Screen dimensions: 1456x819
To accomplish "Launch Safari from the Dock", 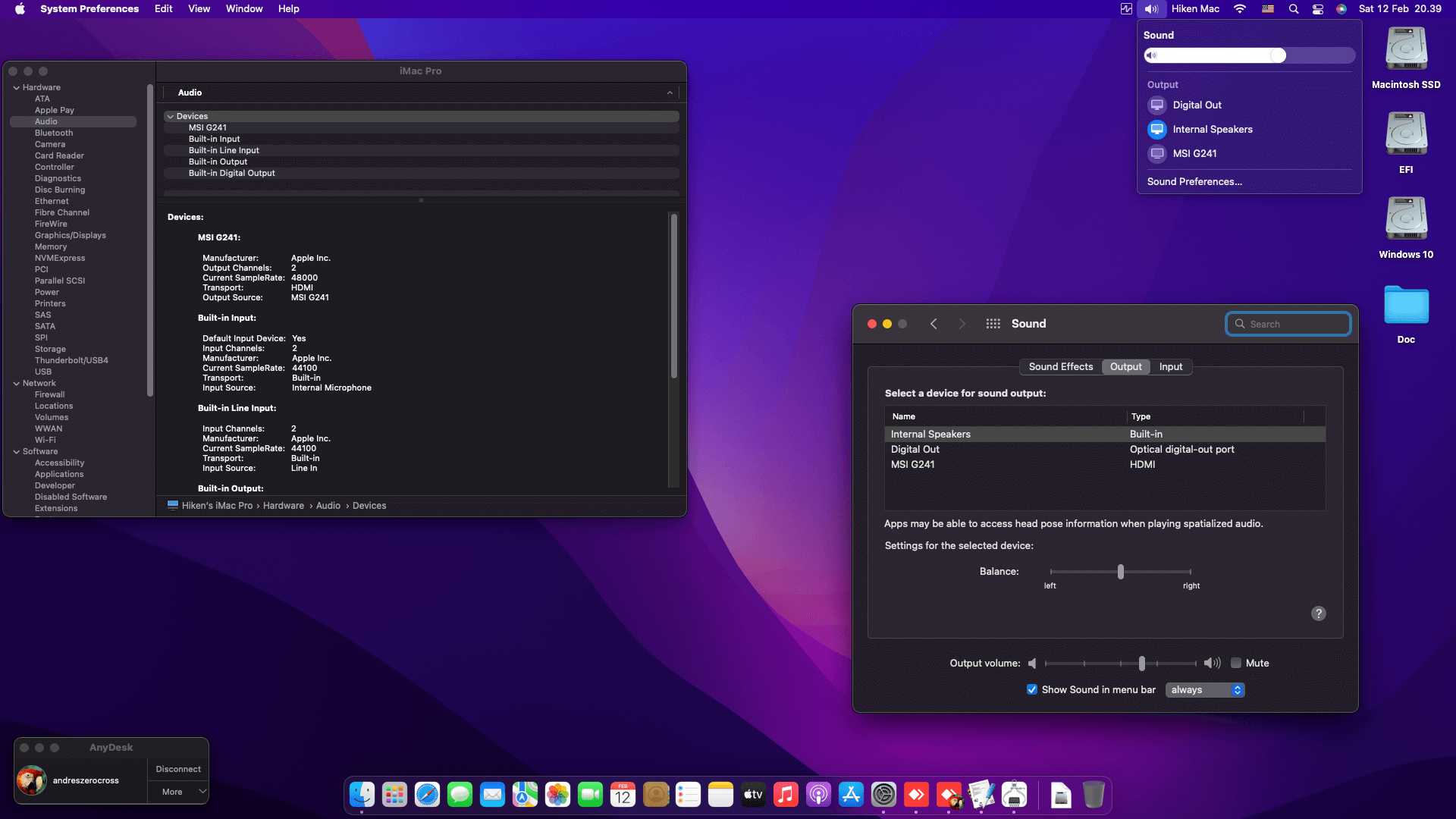I will tap(427, 795).
